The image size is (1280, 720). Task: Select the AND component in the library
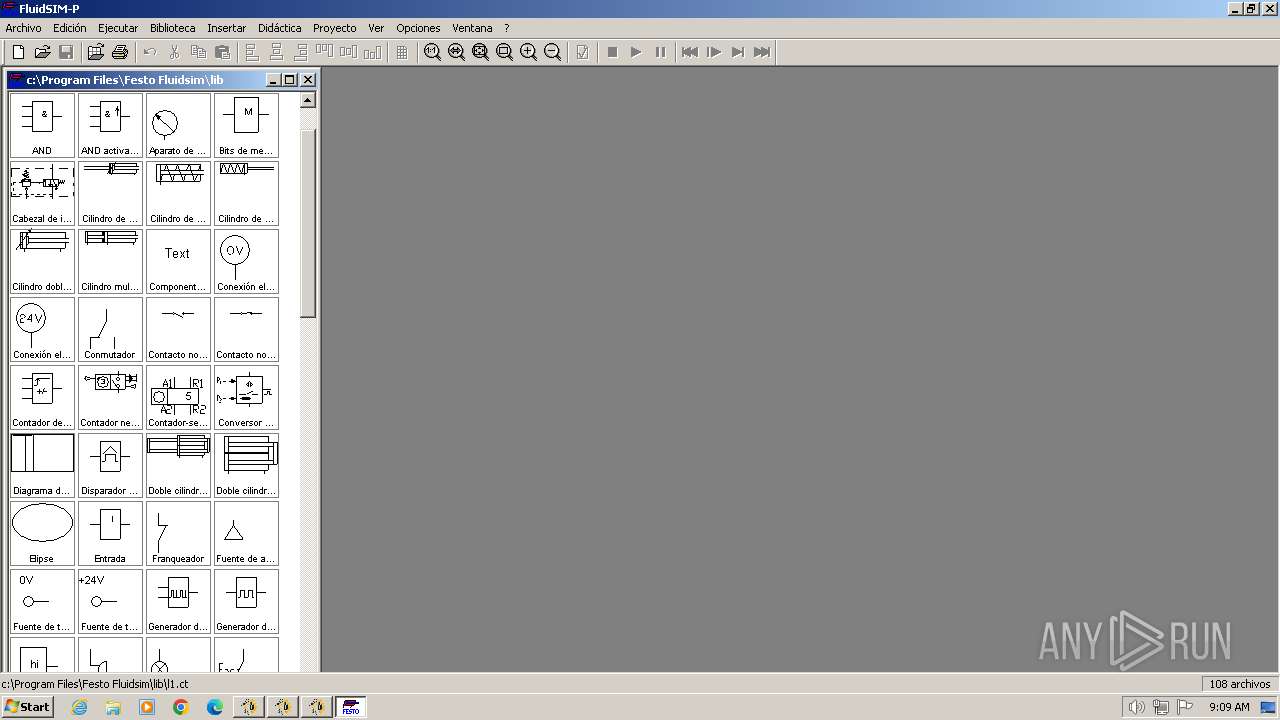42,126
